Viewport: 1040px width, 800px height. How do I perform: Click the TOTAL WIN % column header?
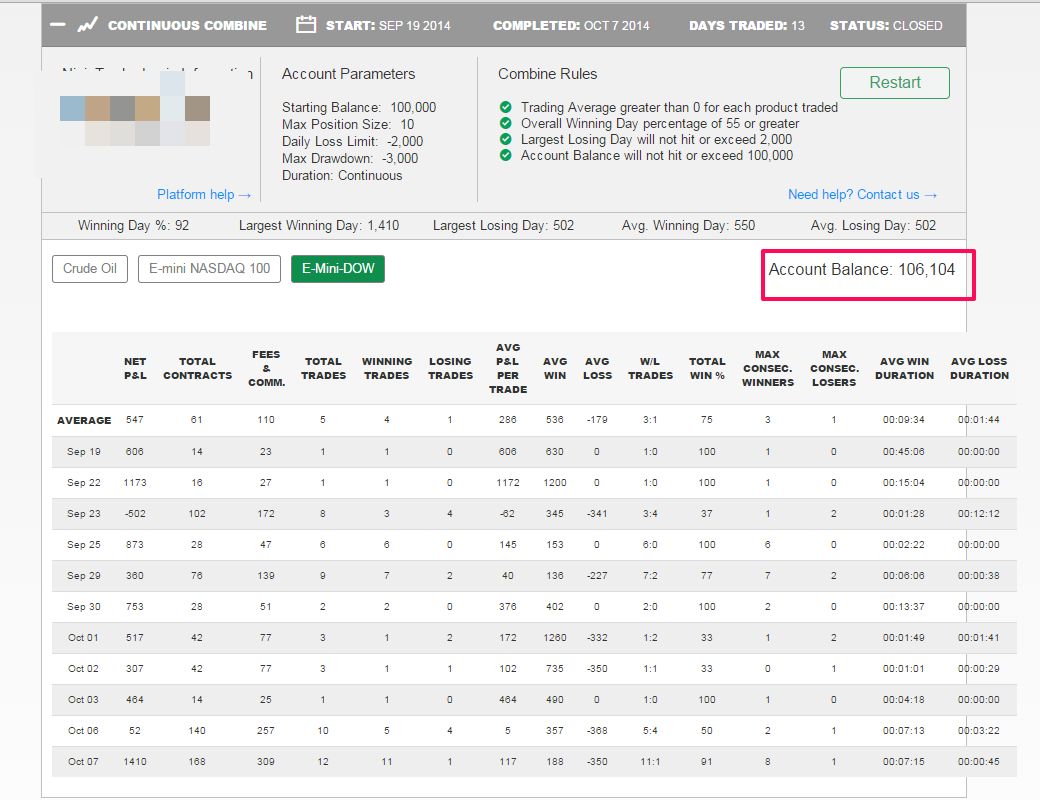pyautogui.click(x=707, y=368)
